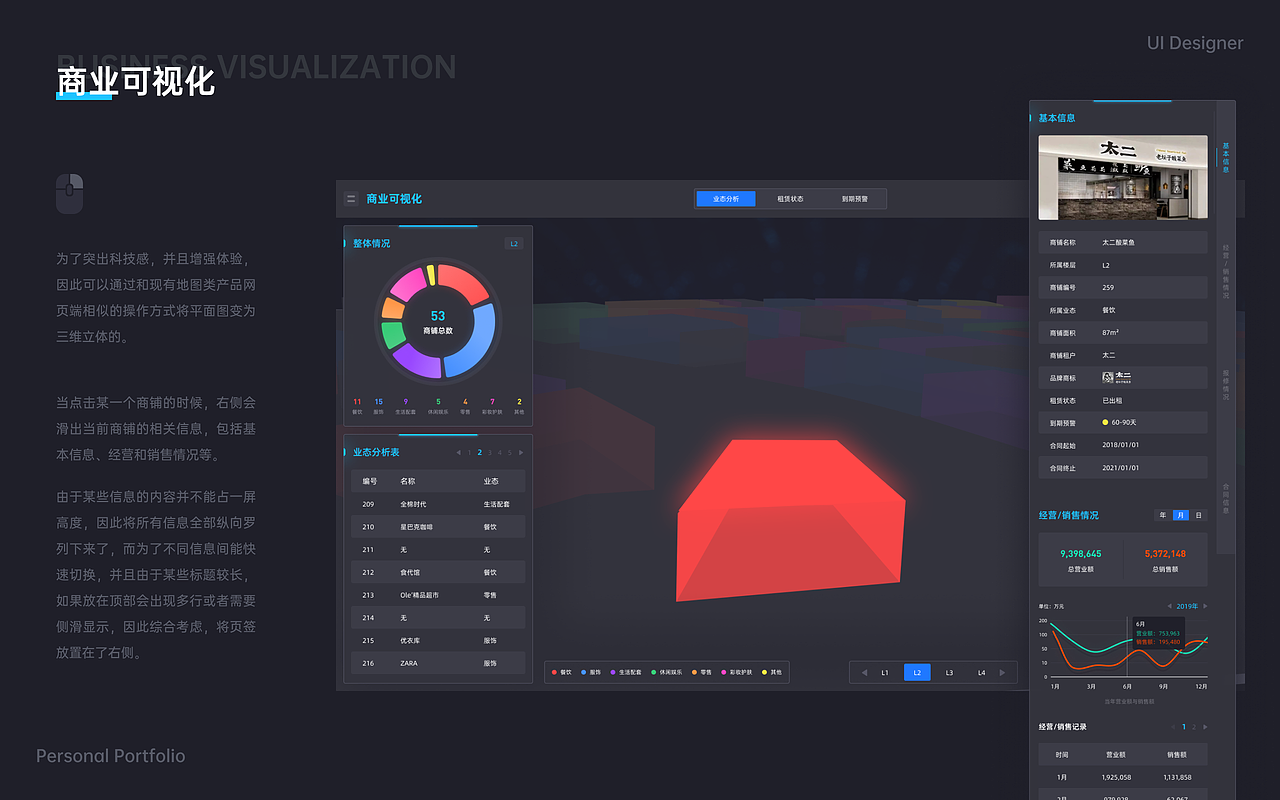Click next page arrow in 经营/销售记录

click(x=1205, y=727)
